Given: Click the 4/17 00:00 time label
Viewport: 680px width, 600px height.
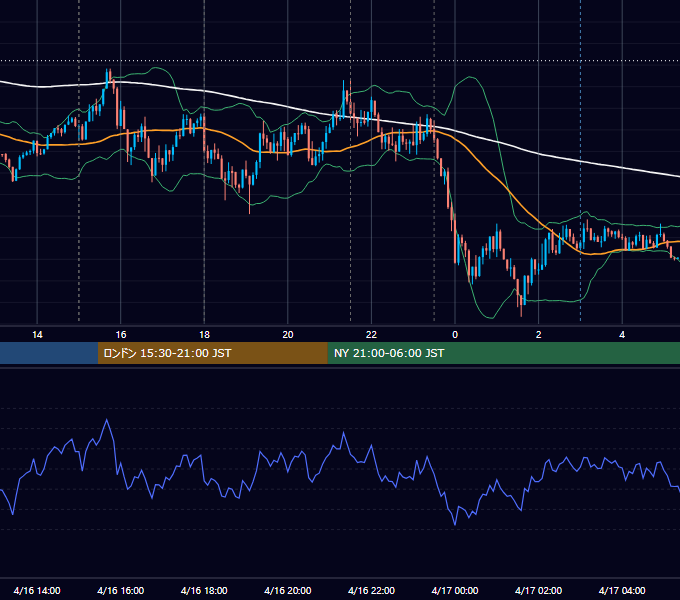Looking at the screenshot, I should click(x=455, y=590).
